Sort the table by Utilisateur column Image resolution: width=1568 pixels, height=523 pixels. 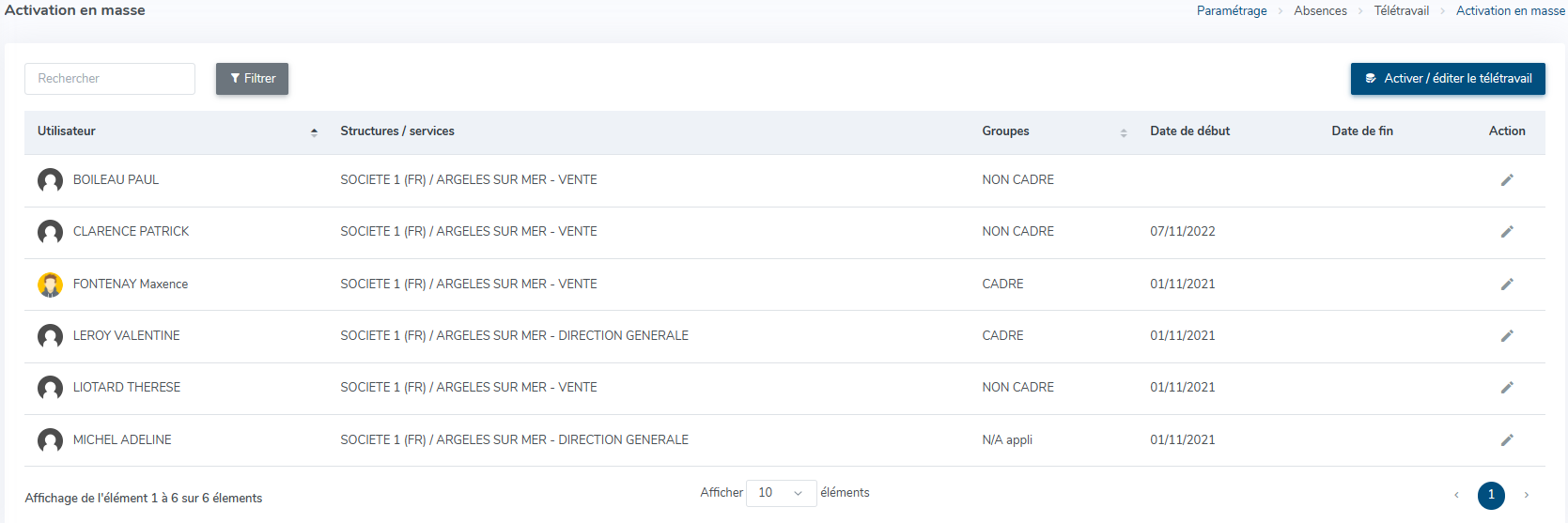[x=314, y=132]
